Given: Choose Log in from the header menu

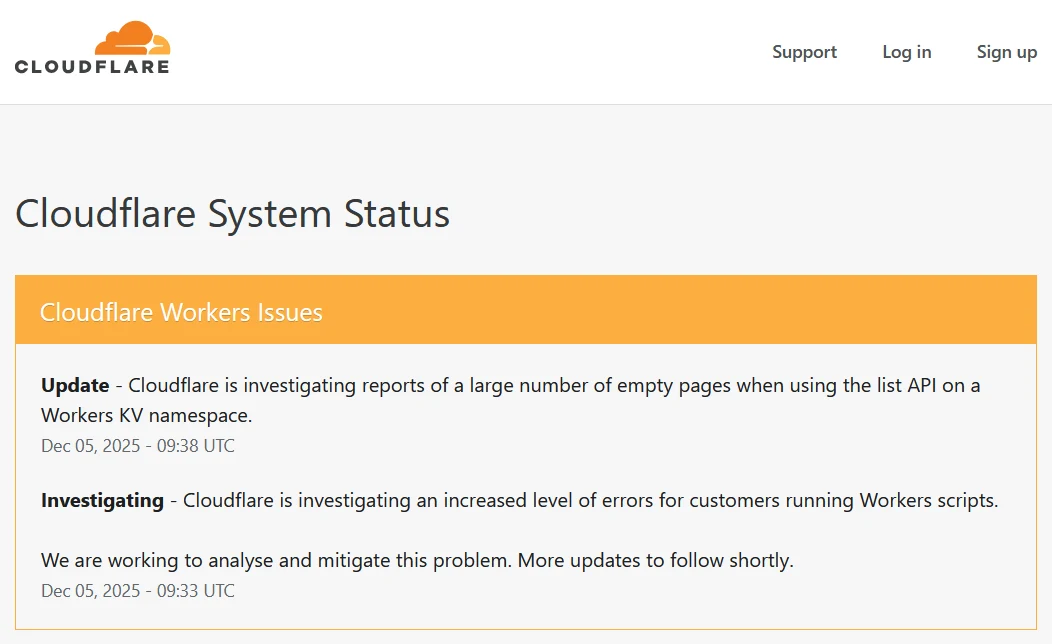Looking at the screenshot, I should (x=906, y=51).
